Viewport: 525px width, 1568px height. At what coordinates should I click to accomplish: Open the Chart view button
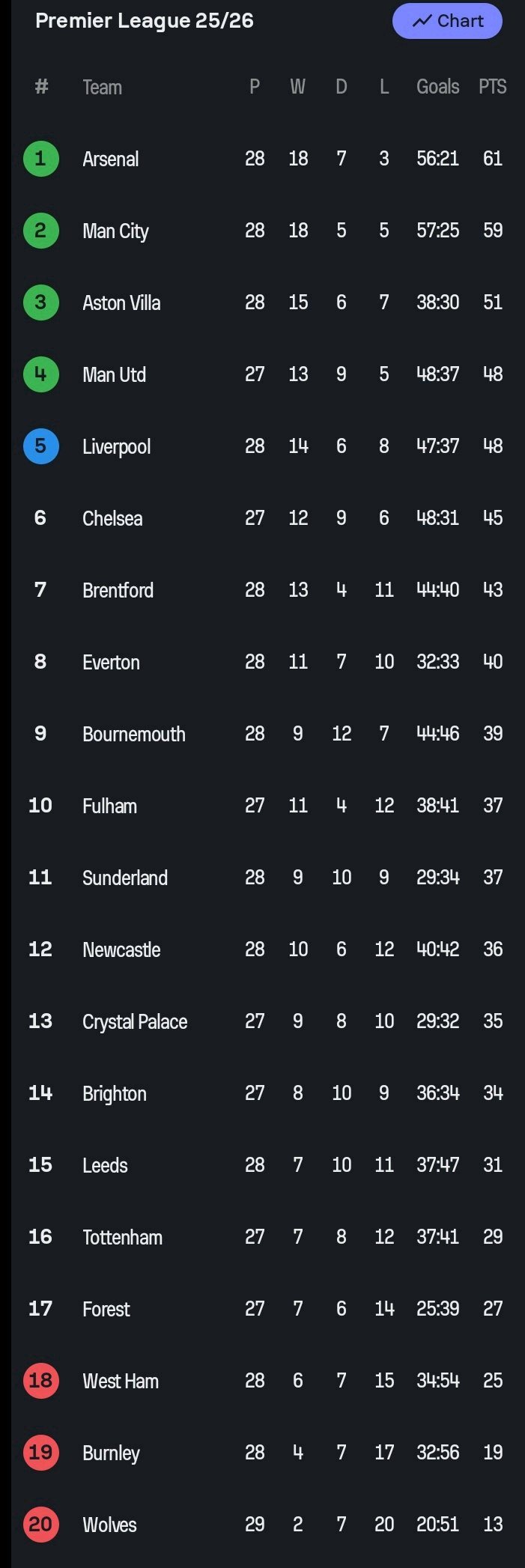[447, 21]
